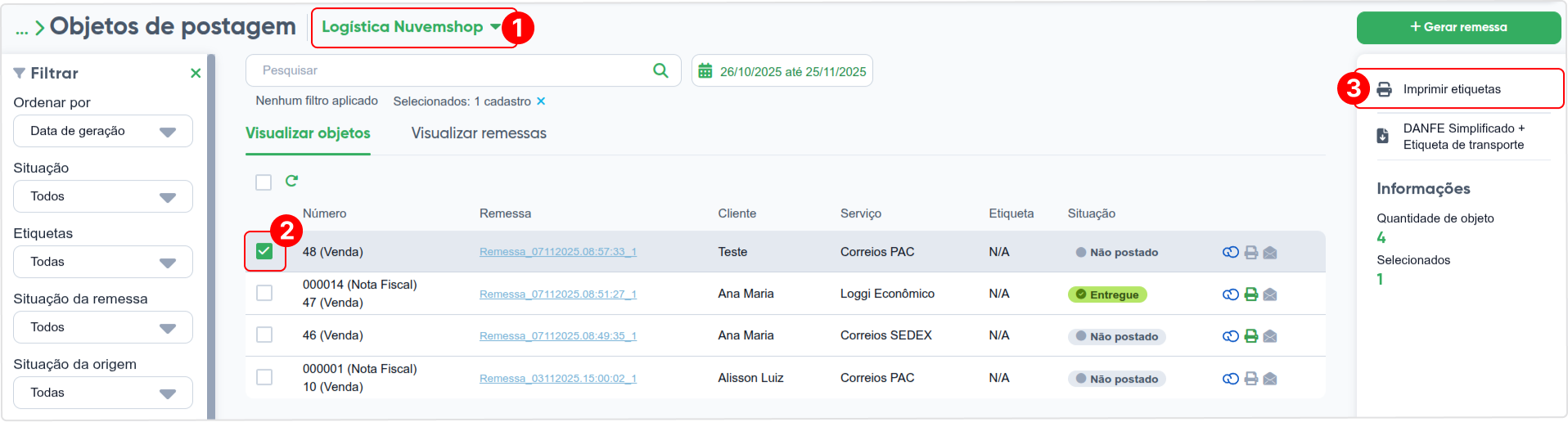Click envelope icon in Correios SEDEX row
Screen dimensions: 1568x422
1270,336
